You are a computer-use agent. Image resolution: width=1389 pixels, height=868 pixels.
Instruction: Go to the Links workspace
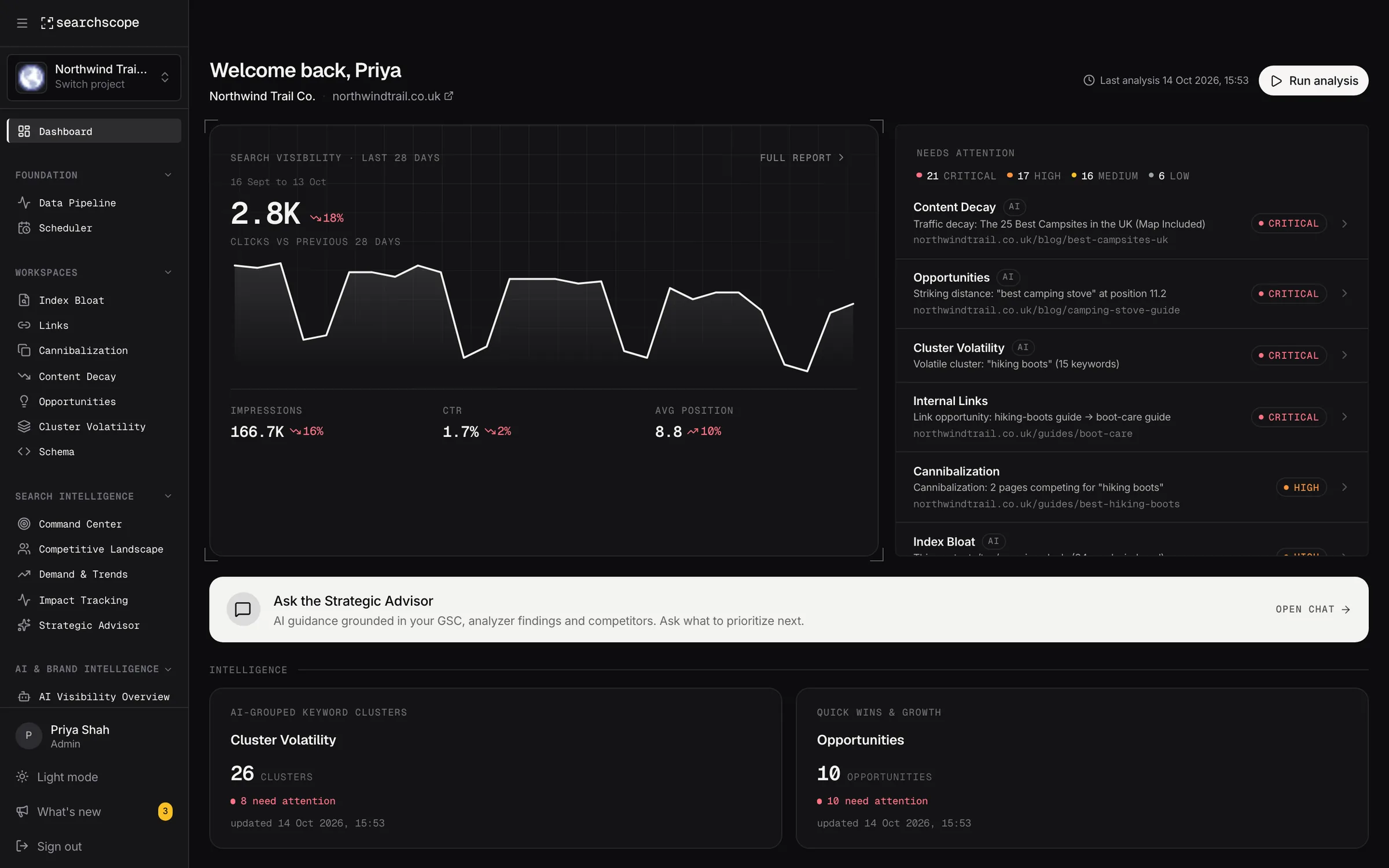[x=94, y=325]
